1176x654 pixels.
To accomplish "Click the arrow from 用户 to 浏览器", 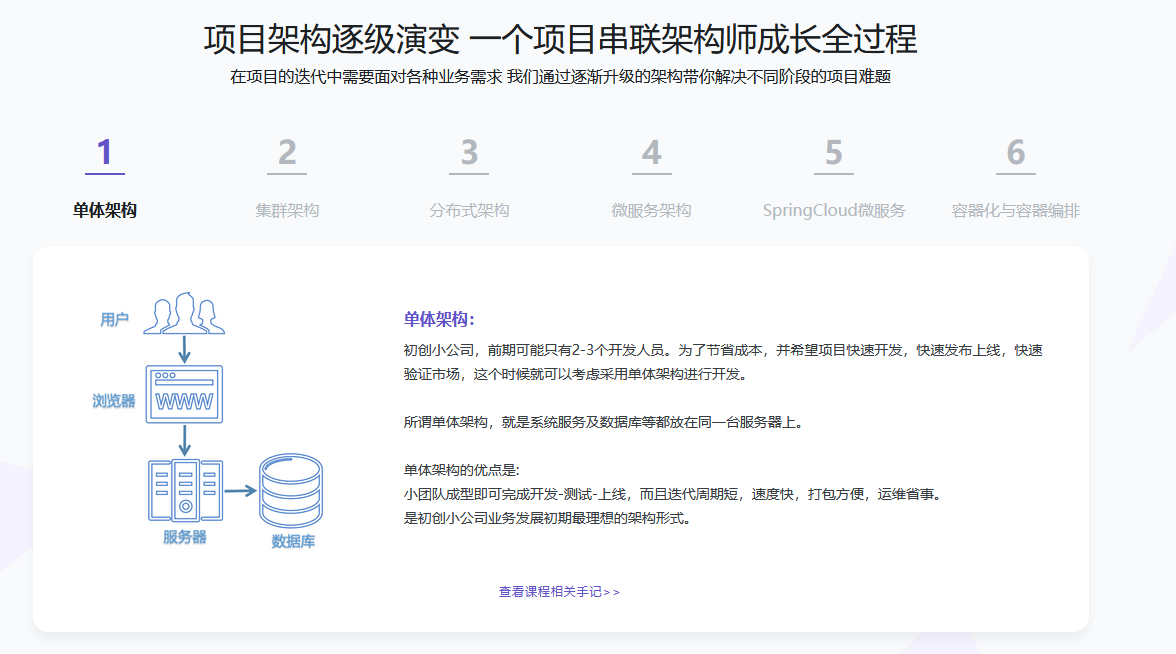I will click(x=184, y=348).
